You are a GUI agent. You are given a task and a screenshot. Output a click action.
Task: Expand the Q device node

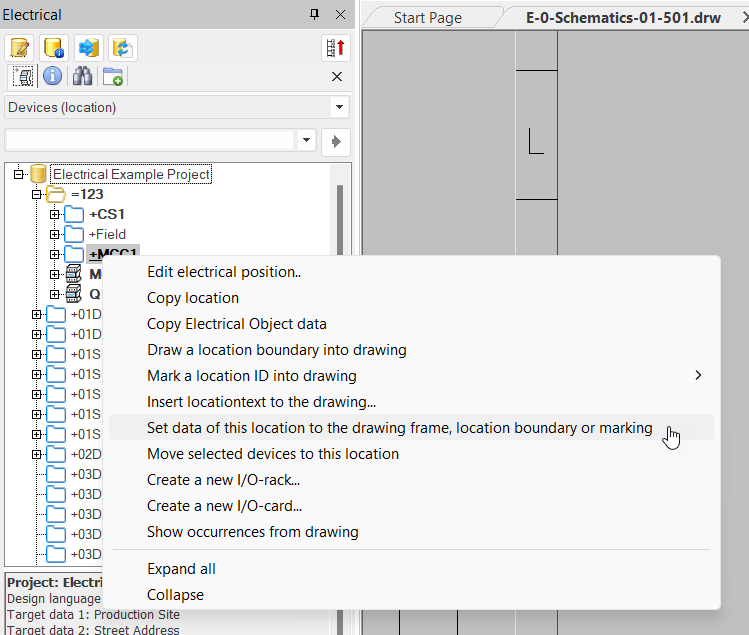click(x=54, y=294)
